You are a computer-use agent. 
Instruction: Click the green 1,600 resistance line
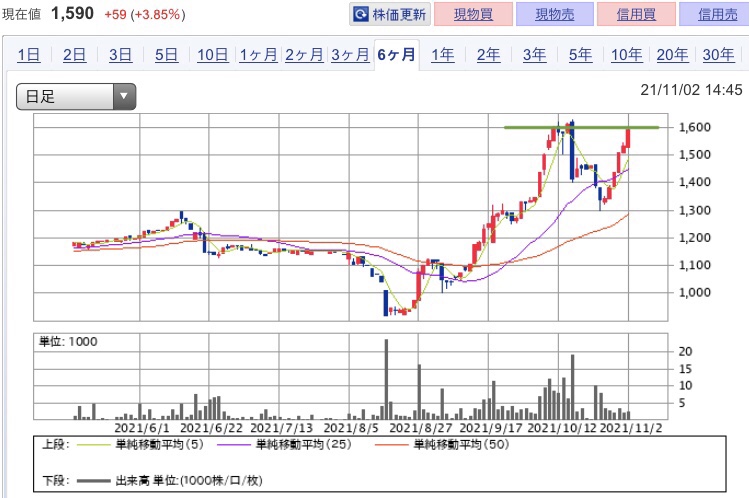coord(581,127)
